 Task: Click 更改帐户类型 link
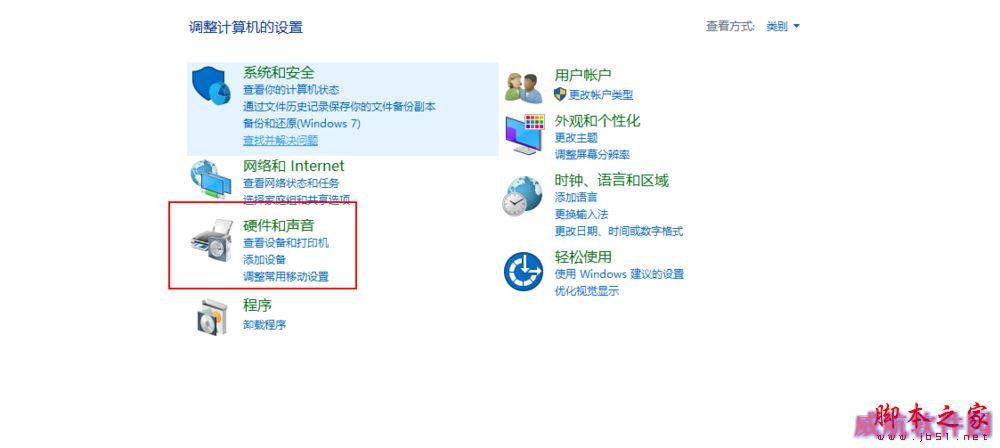click(601, 95)
